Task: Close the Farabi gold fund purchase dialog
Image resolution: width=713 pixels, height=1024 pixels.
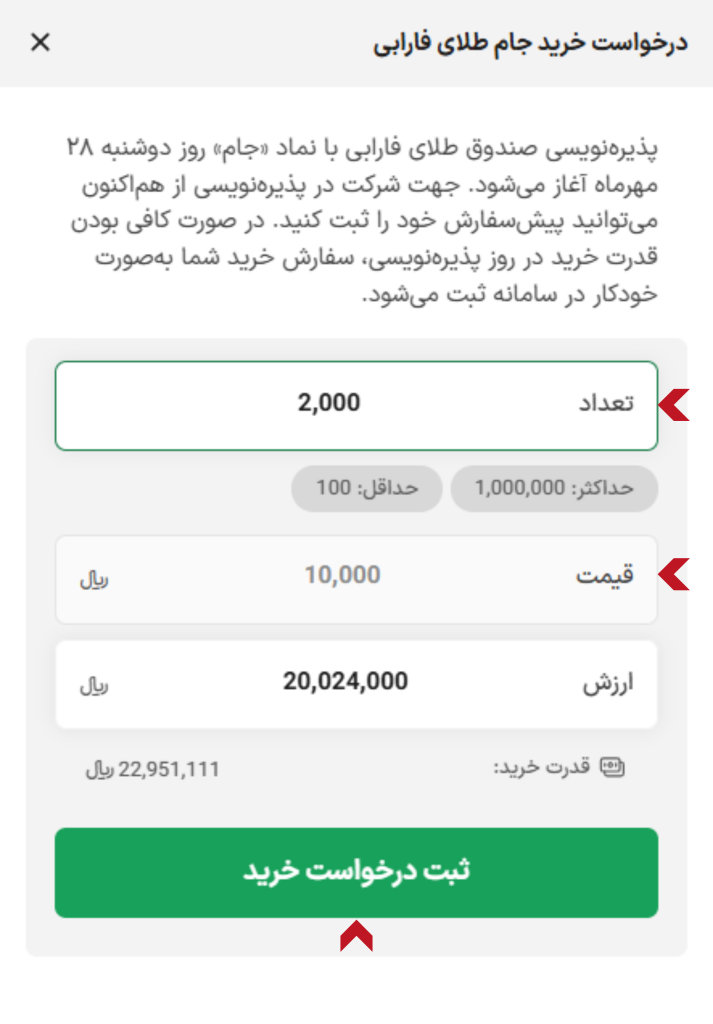Action: tap(40, 43)
